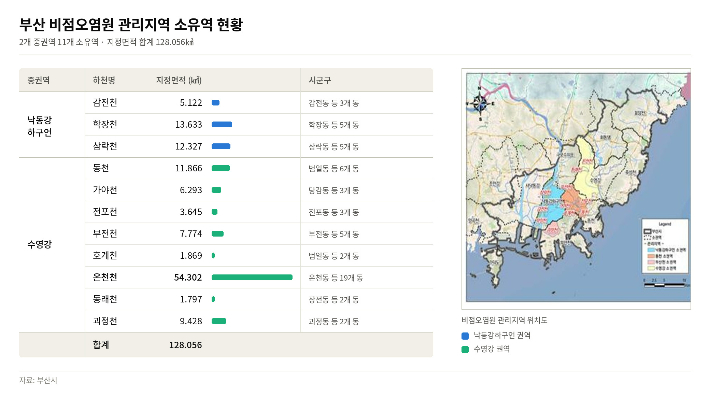Screen dimensions: 710x399
Task: Click the 13.633 area value
Action: point(188,125)
